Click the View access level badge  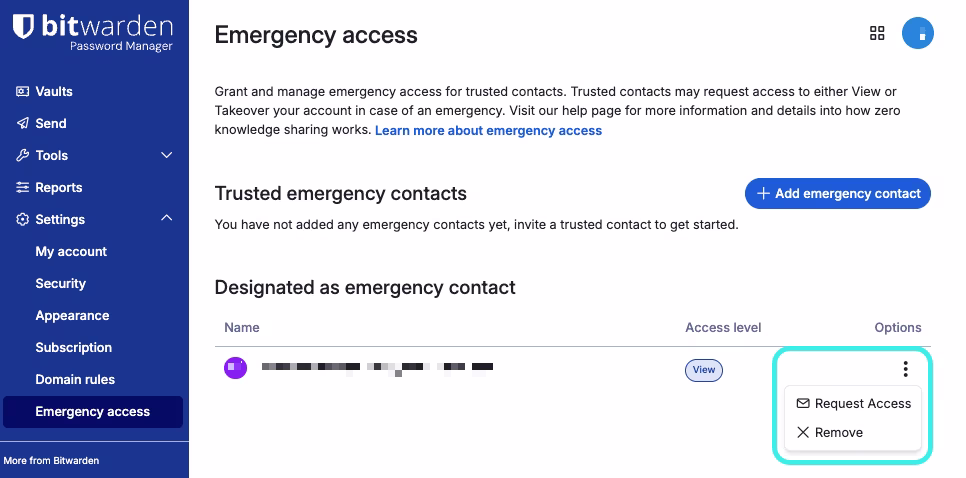click(704, 370)
